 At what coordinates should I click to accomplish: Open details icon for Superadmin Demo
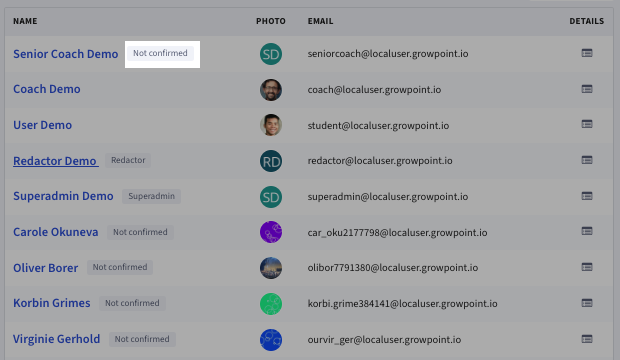(x=587, y=196)
